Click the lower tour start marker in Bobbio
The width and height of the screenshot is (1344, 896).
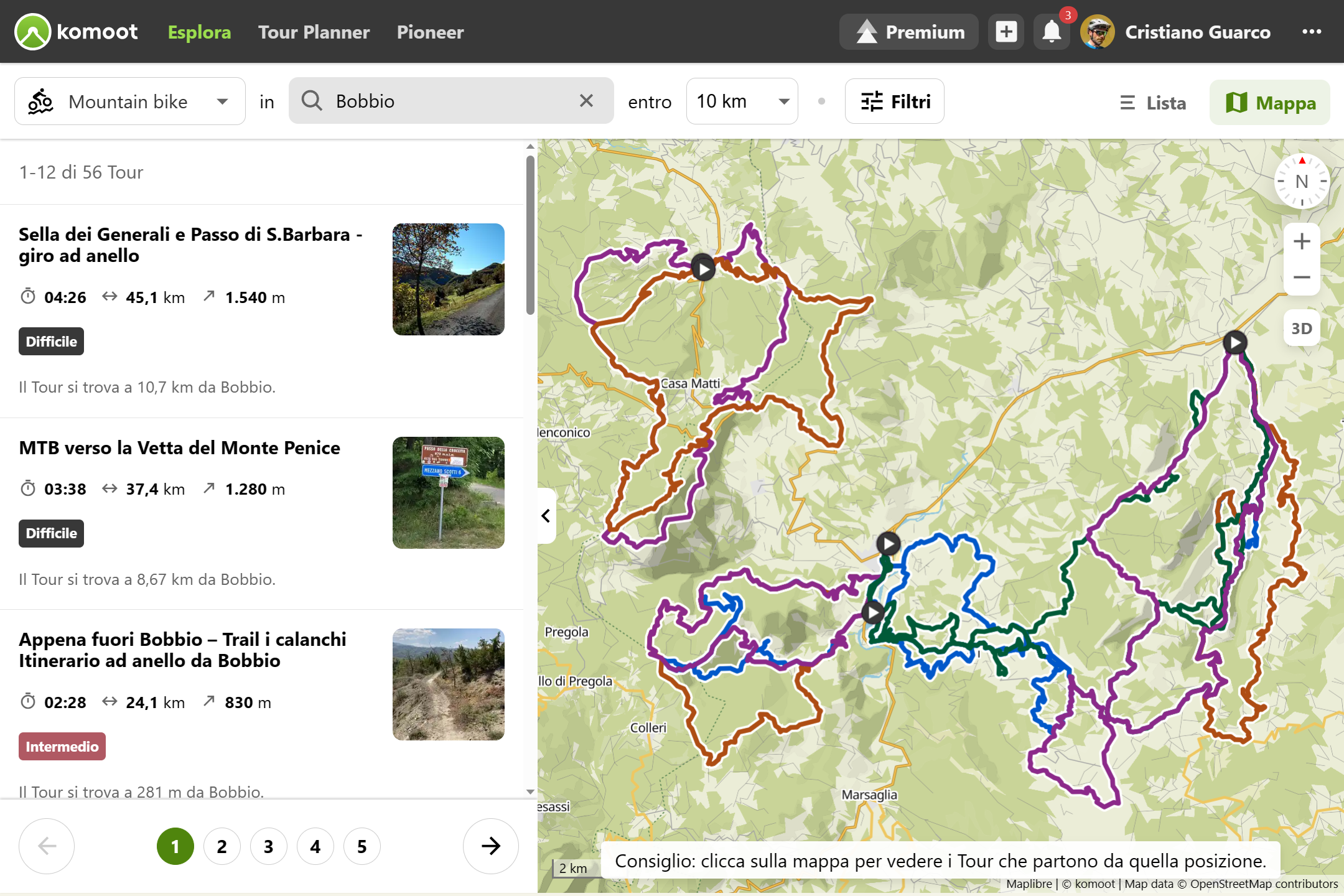tap(873, 612)
